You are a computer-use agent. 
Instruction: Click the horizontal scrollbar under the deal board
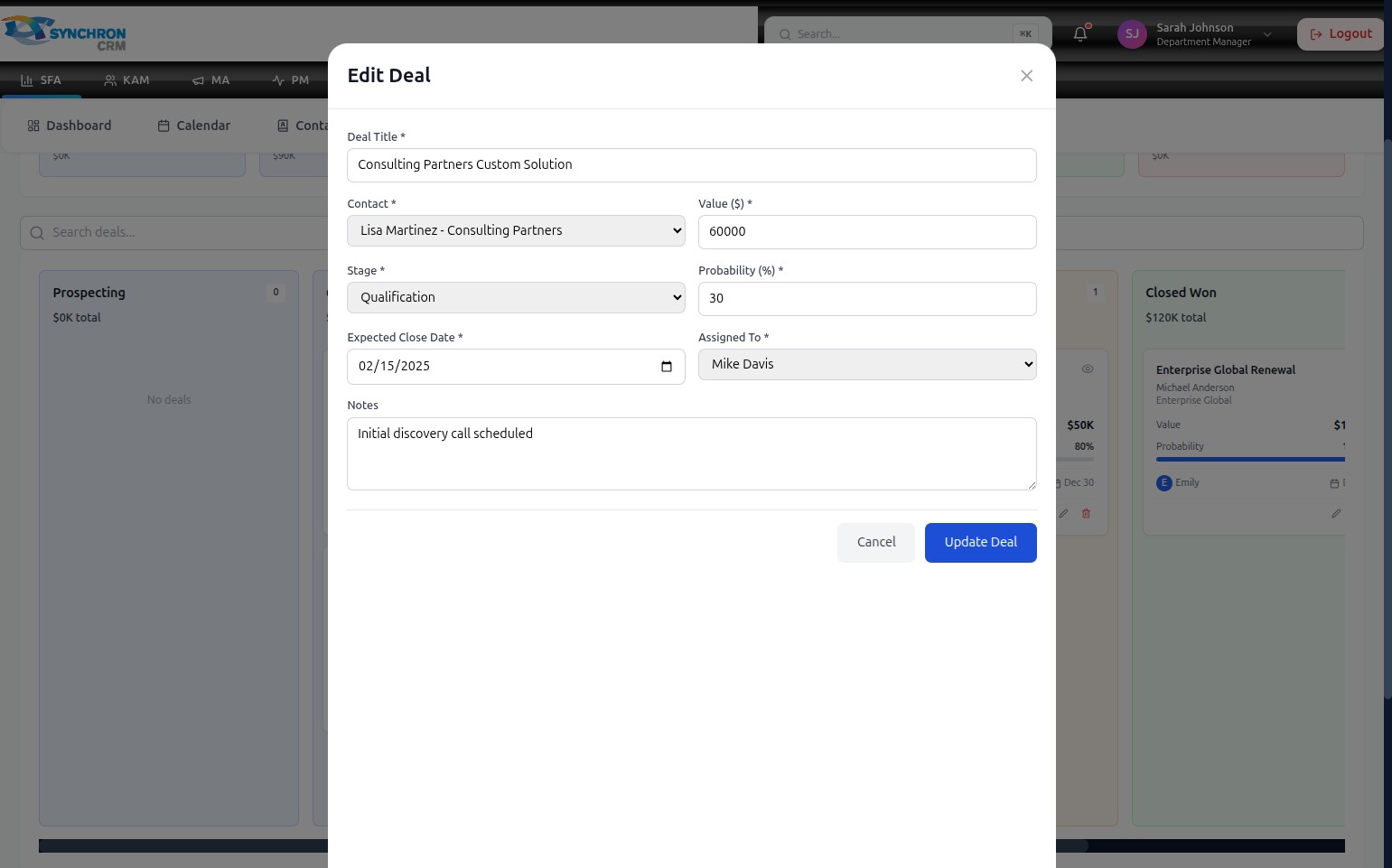click(692, 846)
